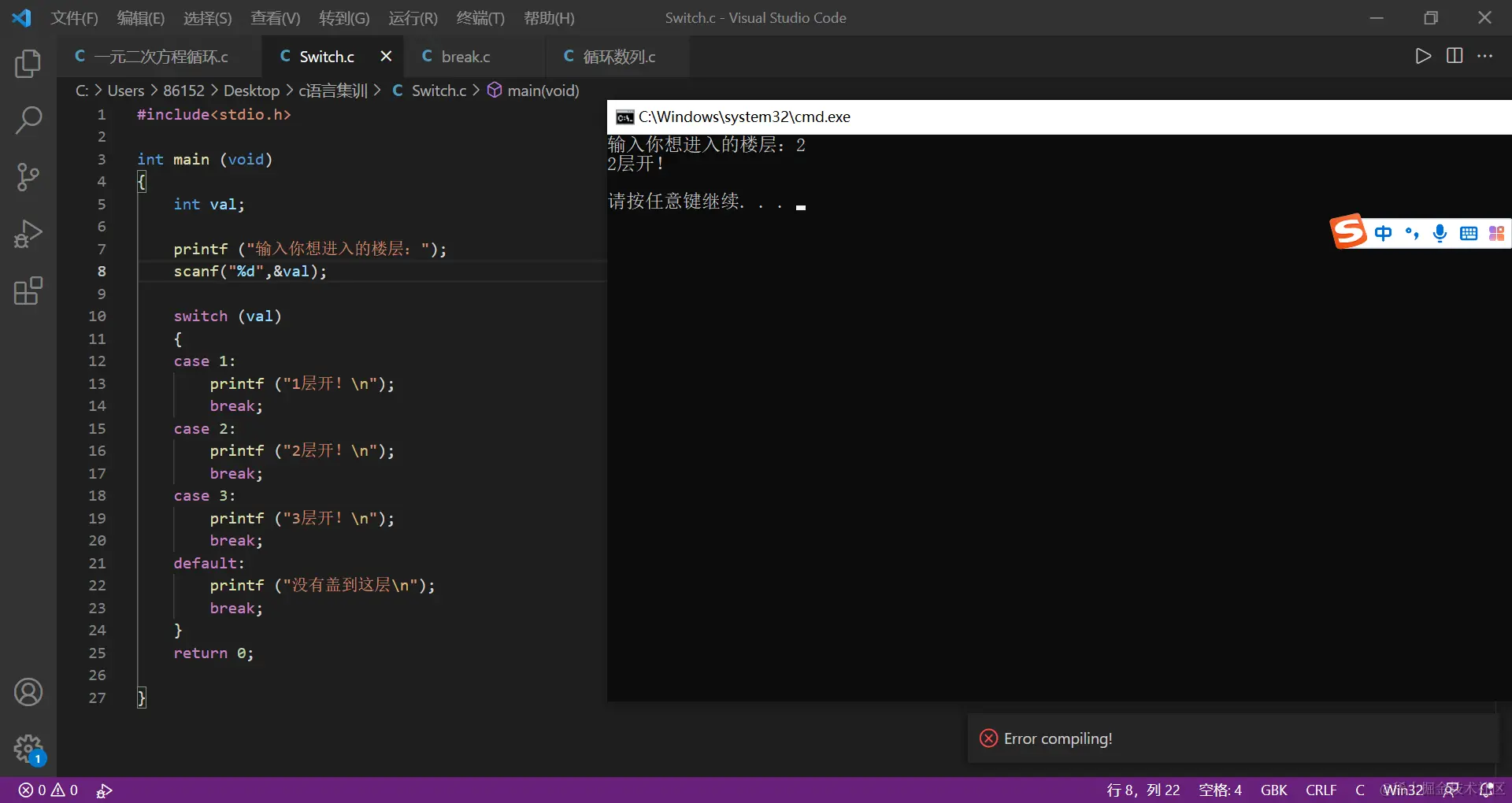This screenshot has height=803, width=1512.
Task: Click the Sogou input method S logo
Action: 1348,231
